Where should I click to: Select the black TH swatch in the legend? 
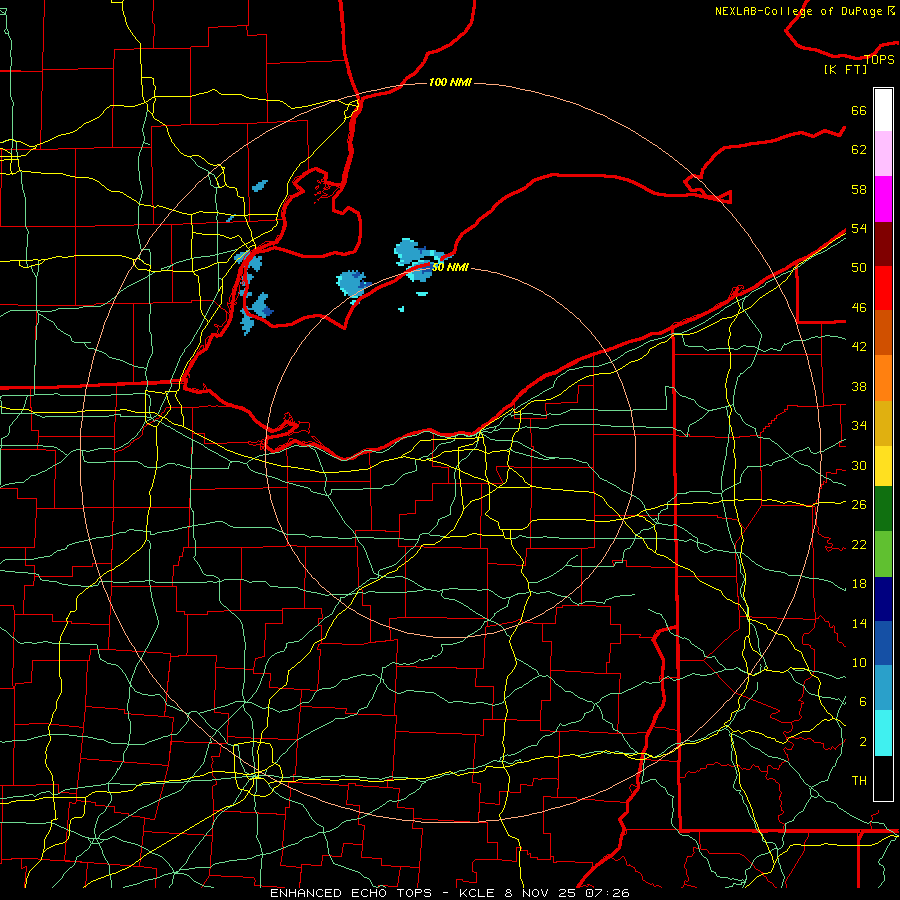[883, 778]
